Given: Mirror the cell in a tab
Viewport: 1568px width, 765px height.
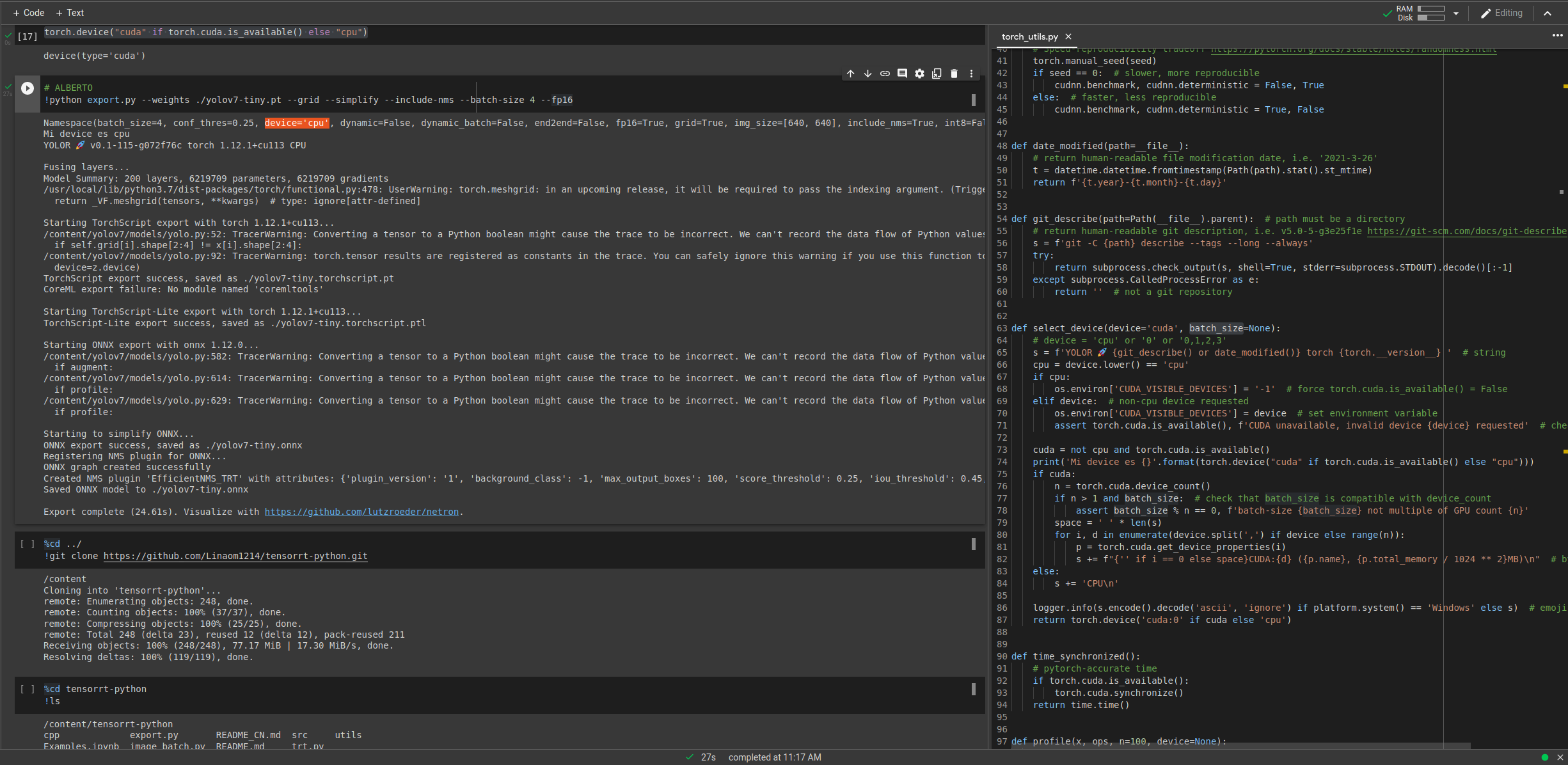Looking at the screenshot, I should (937, 74).
